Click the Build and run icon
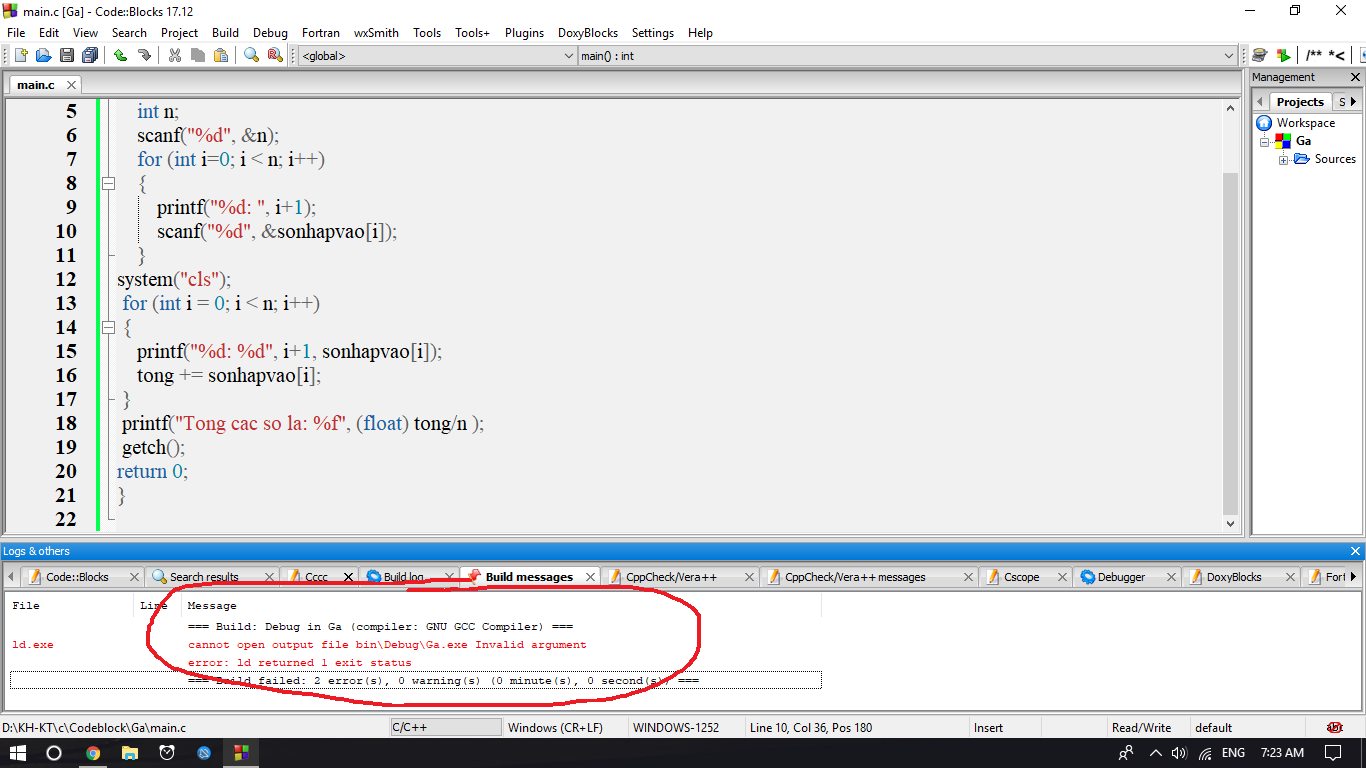 1283,56
